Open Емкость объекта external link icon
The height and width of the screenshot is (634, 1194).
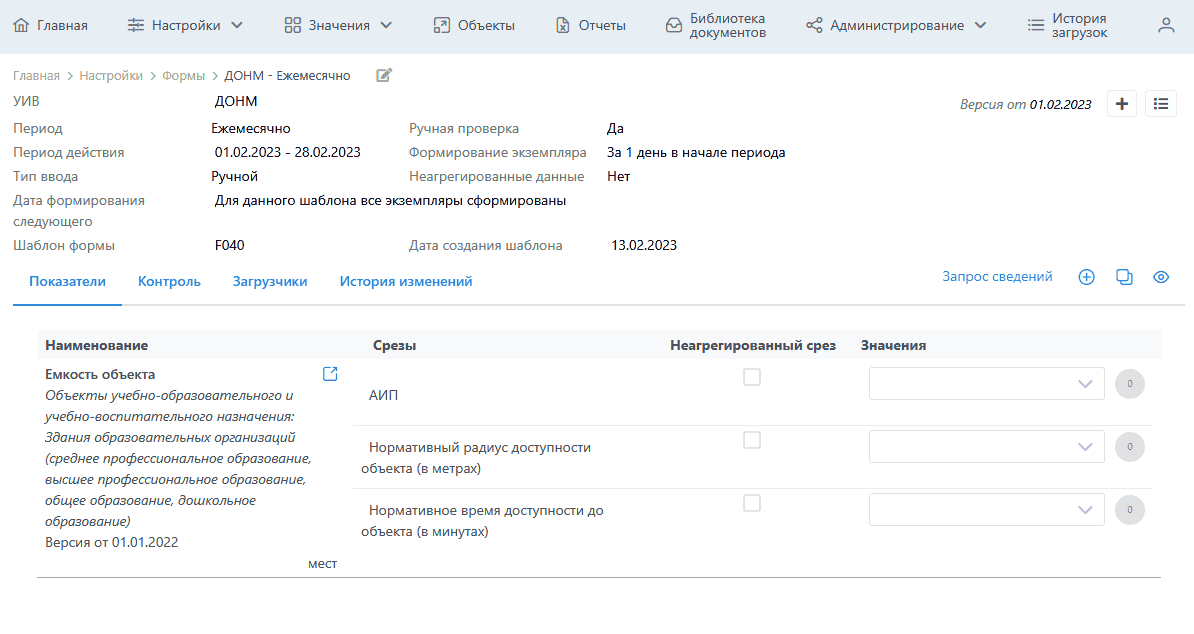(x=330, y=374)
